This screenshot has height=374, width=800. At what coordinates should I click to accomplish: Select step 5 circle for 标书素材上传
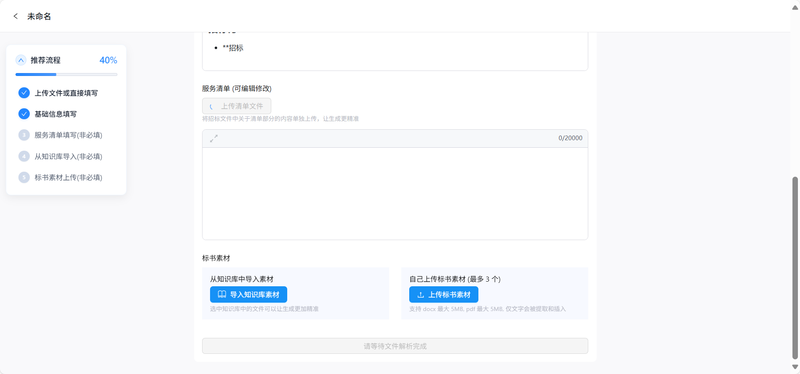click(x=24, y=177)
